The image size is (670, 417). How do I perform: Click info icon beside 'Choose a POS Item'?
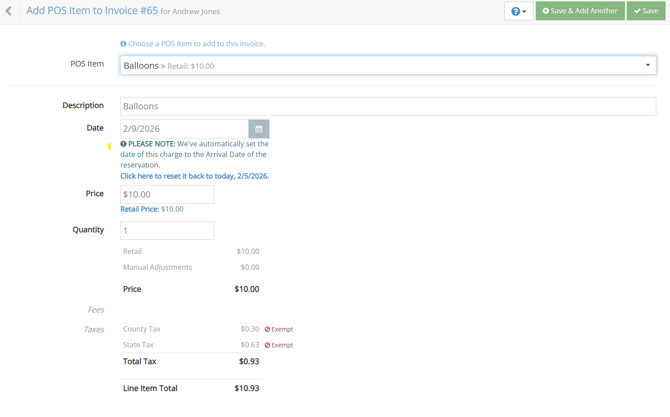click(123, 44)
